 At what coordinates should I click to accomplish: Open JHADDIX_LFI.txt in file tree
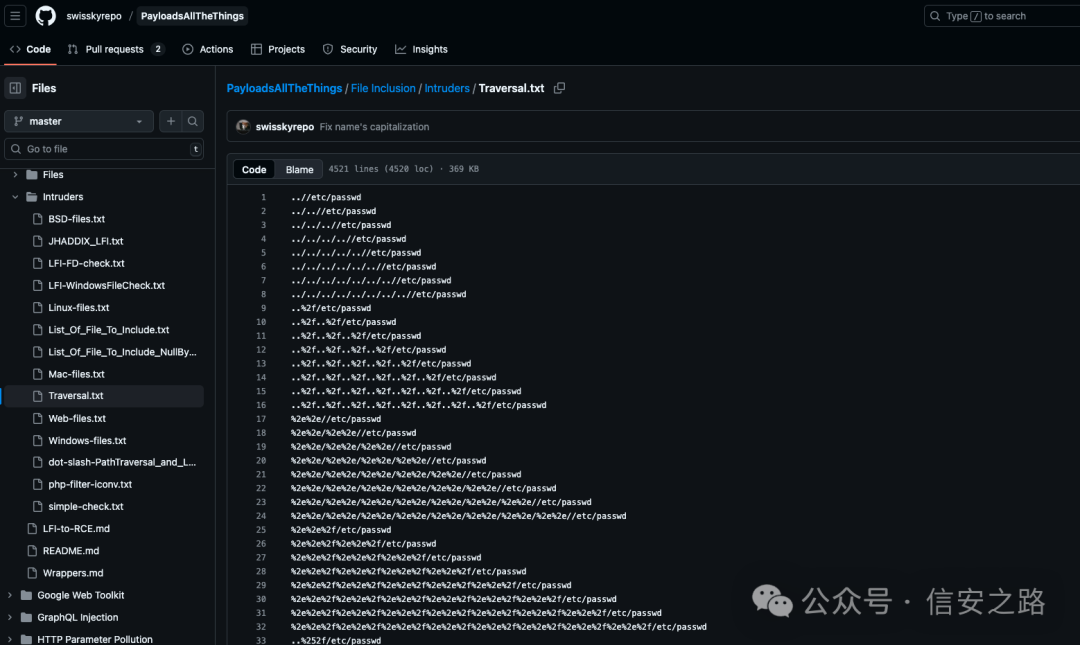tap(85, 241)
